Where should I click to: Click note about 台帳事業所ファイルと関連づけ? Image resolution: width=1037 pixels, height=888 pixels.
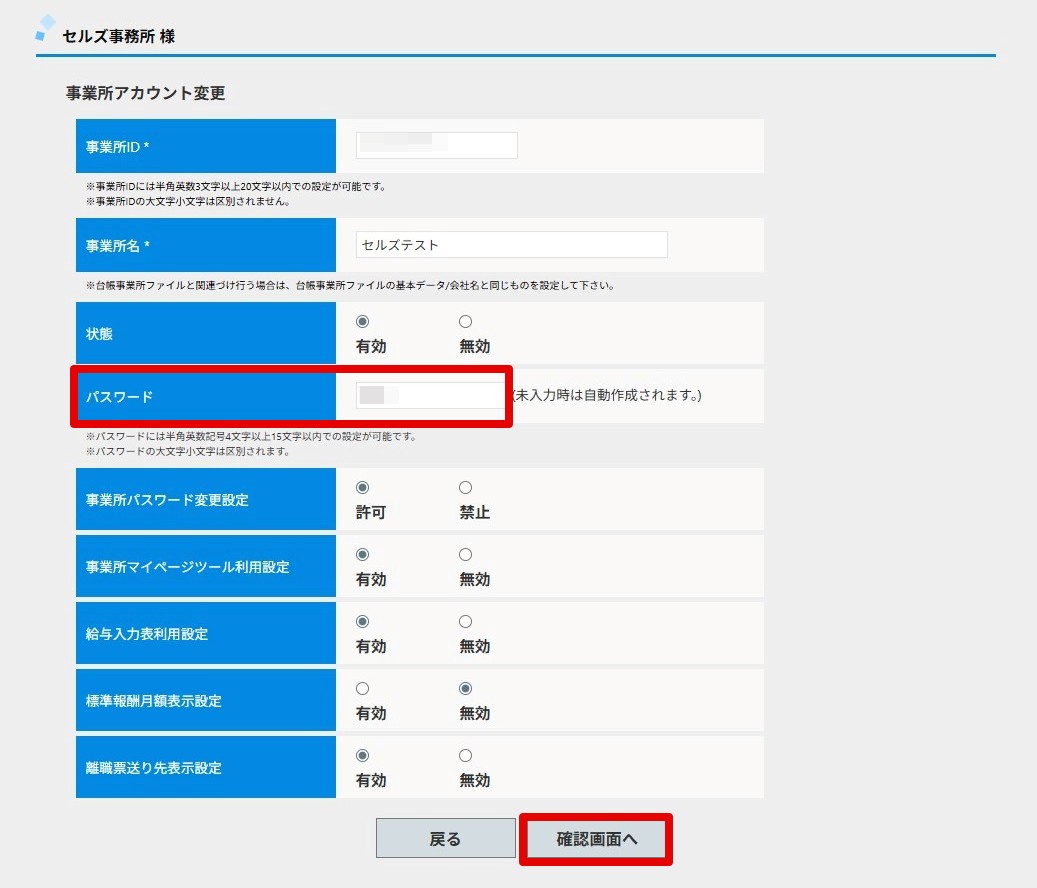click(351, 286)
